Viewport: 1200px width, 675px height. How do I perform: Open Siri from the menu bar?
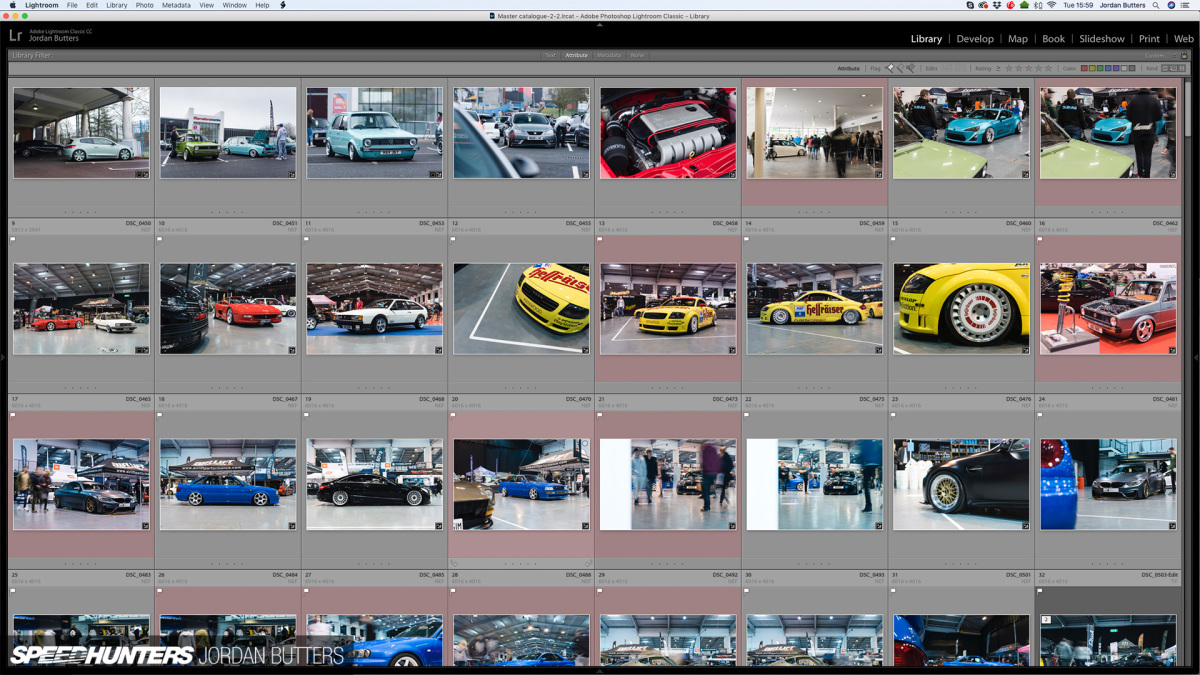pos(1171,5)
